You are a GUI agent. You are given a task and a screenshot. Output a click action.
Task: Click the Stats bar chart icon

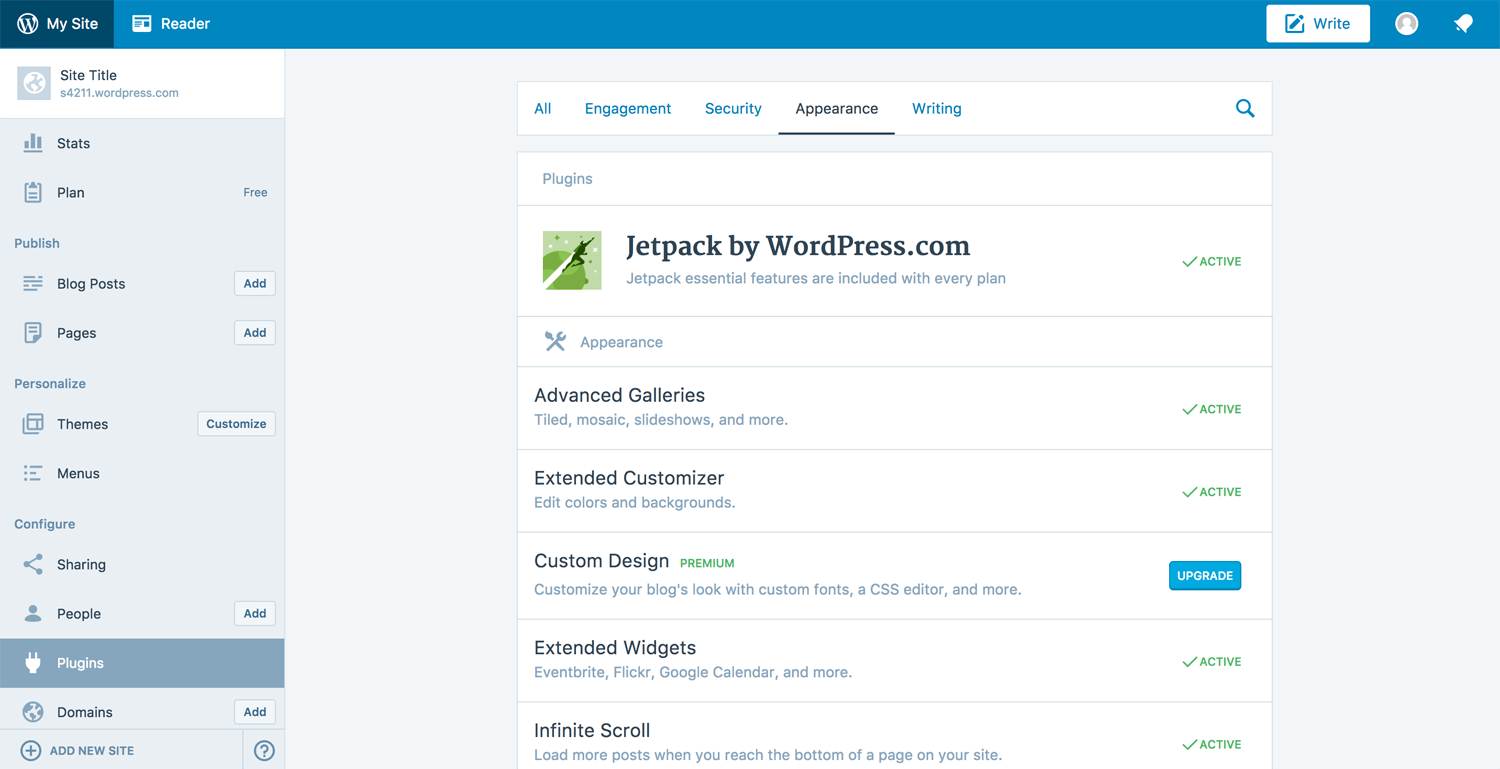(33, 143)
